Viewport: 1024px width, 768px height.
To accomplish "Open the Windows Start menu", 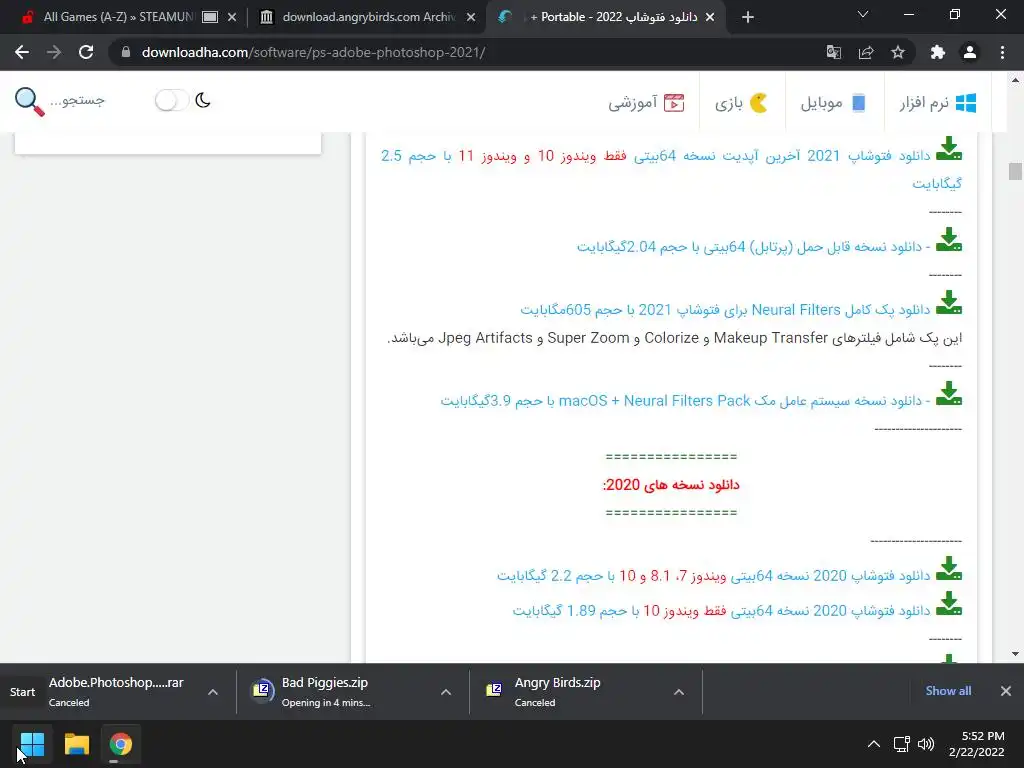I will [x=32, y=744].
